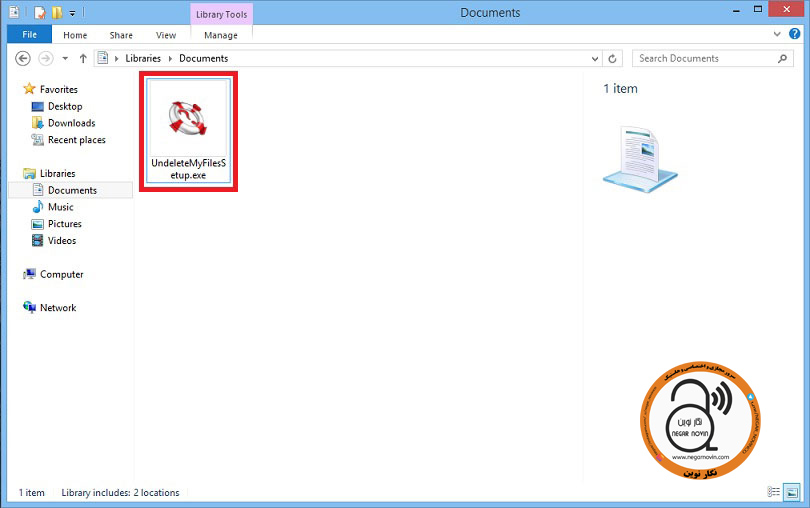This screenshot has width=810, height=508.
Task: Open the File menu
Action: coord(29,35)
